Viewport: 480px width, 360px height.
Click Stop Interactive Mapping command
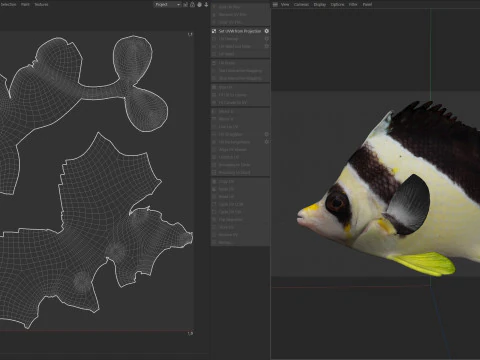coord(240,78)
